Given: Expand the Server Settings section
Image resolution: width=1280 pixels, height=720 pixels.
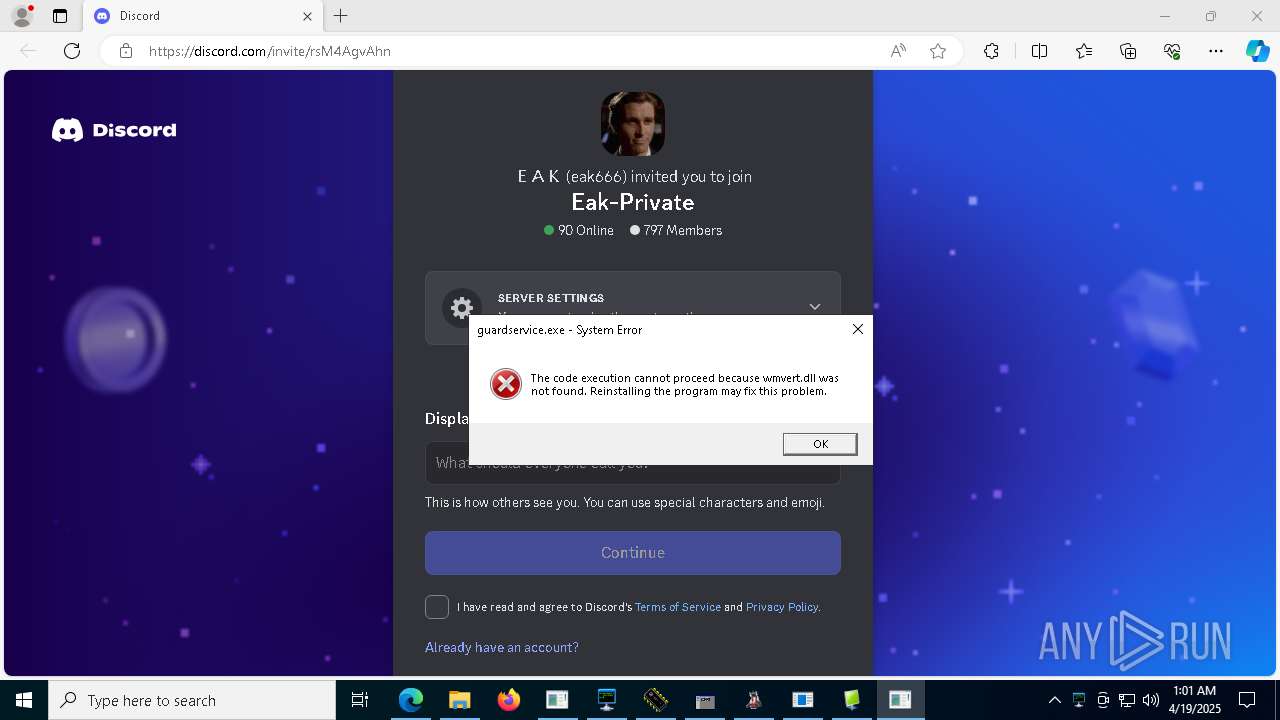Looking at the screenshot, I should 815,306.
